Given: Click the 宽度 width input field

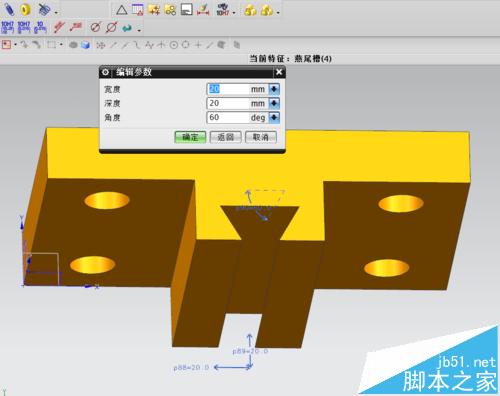Looking at the screenshot, I should click(x=229, y=89).
